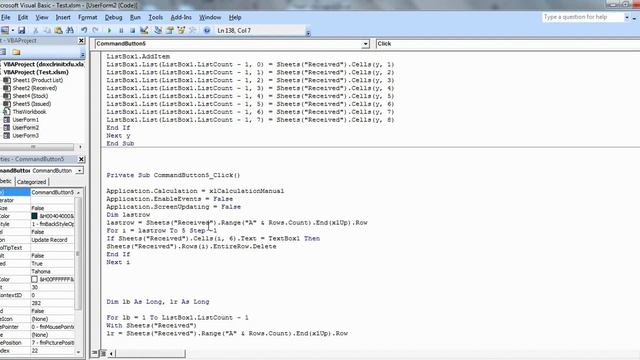
Task: Click the Private Sub CommandButton5_Click() line
Action: [173, 176]
